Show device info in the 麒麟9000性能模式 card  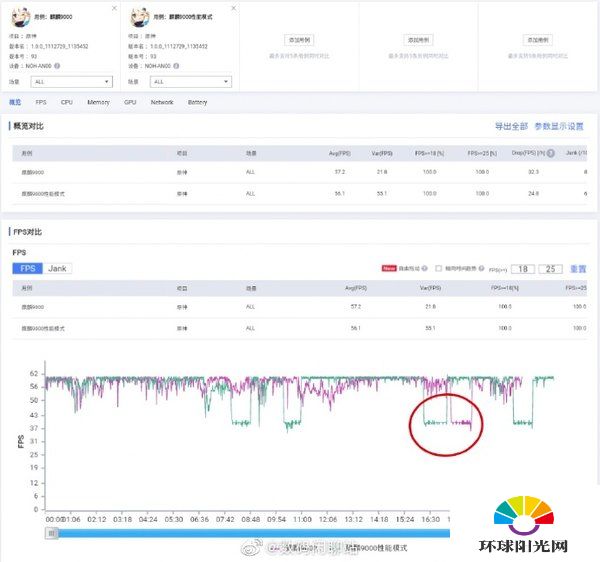point(176,66)
